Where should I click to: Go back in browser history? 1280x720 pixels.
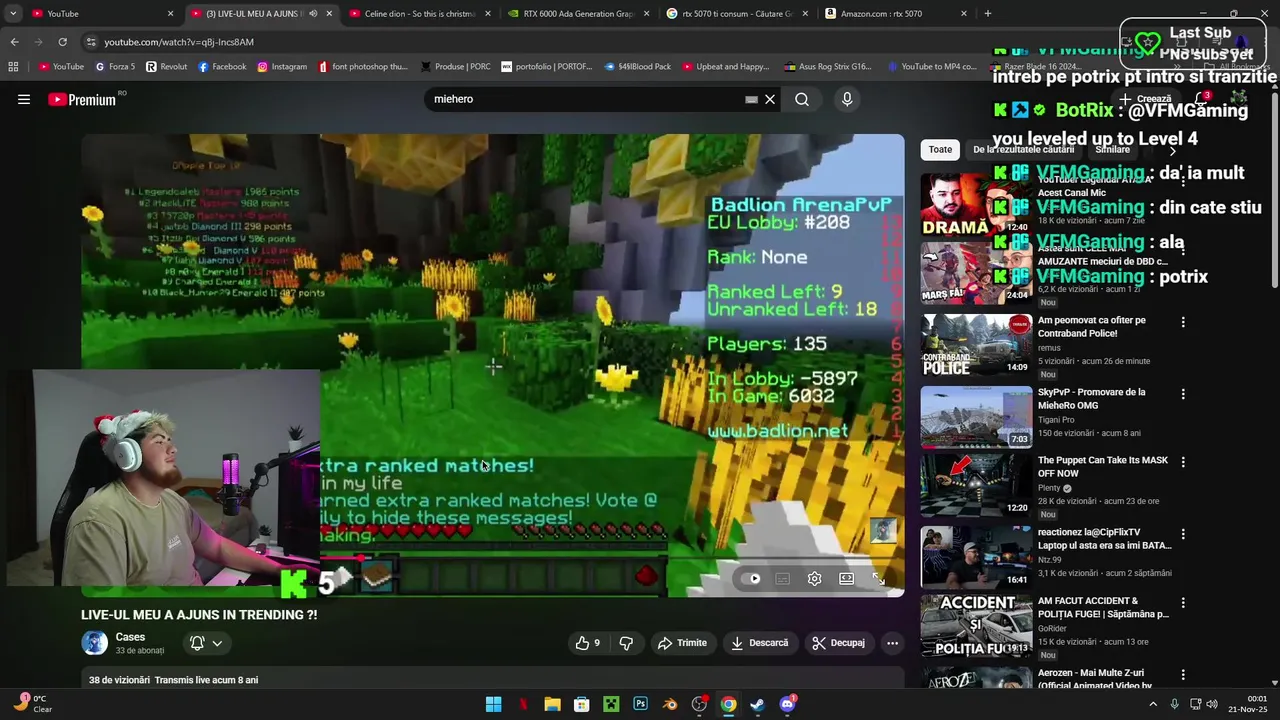point(14,42)
